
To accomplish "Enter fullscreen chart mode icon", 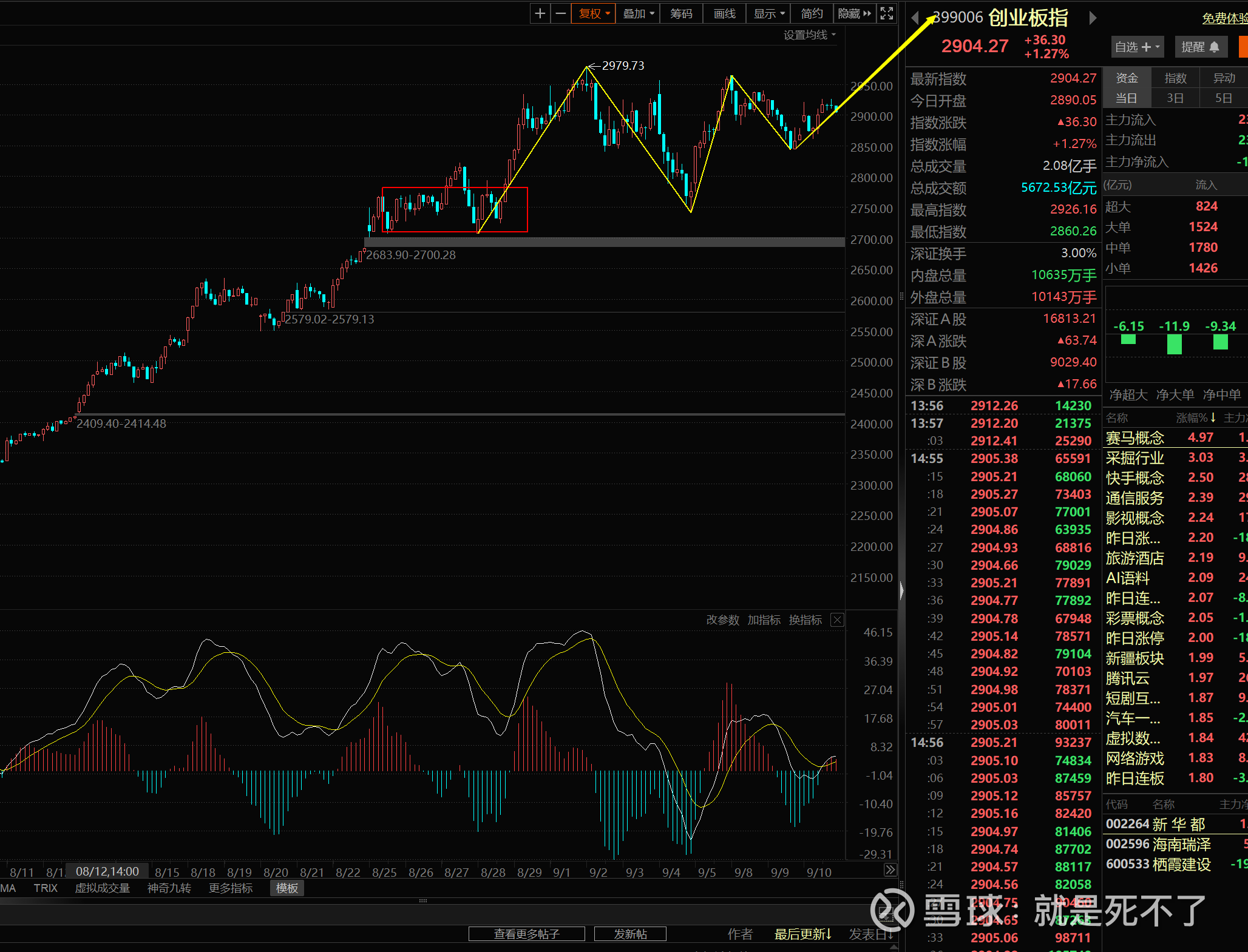I will (887, 13).
